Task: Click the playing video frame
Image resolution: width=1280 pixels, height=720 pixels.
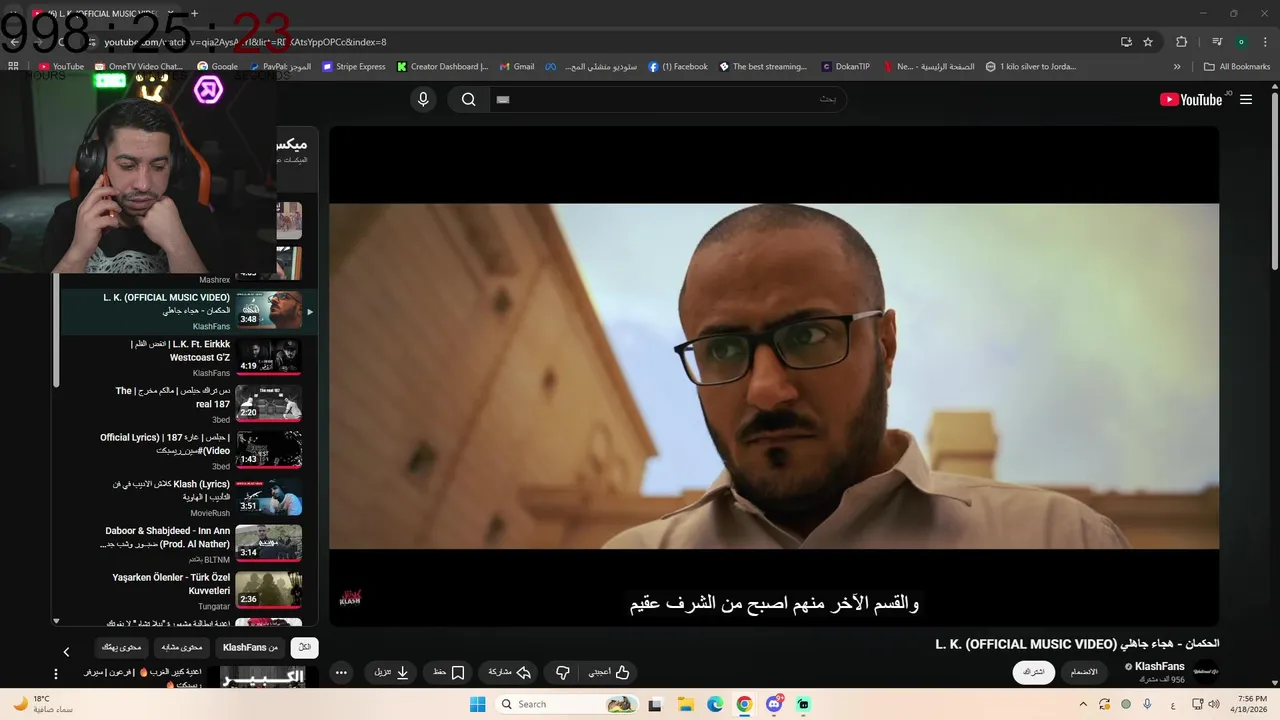Action: pos(774,376)
